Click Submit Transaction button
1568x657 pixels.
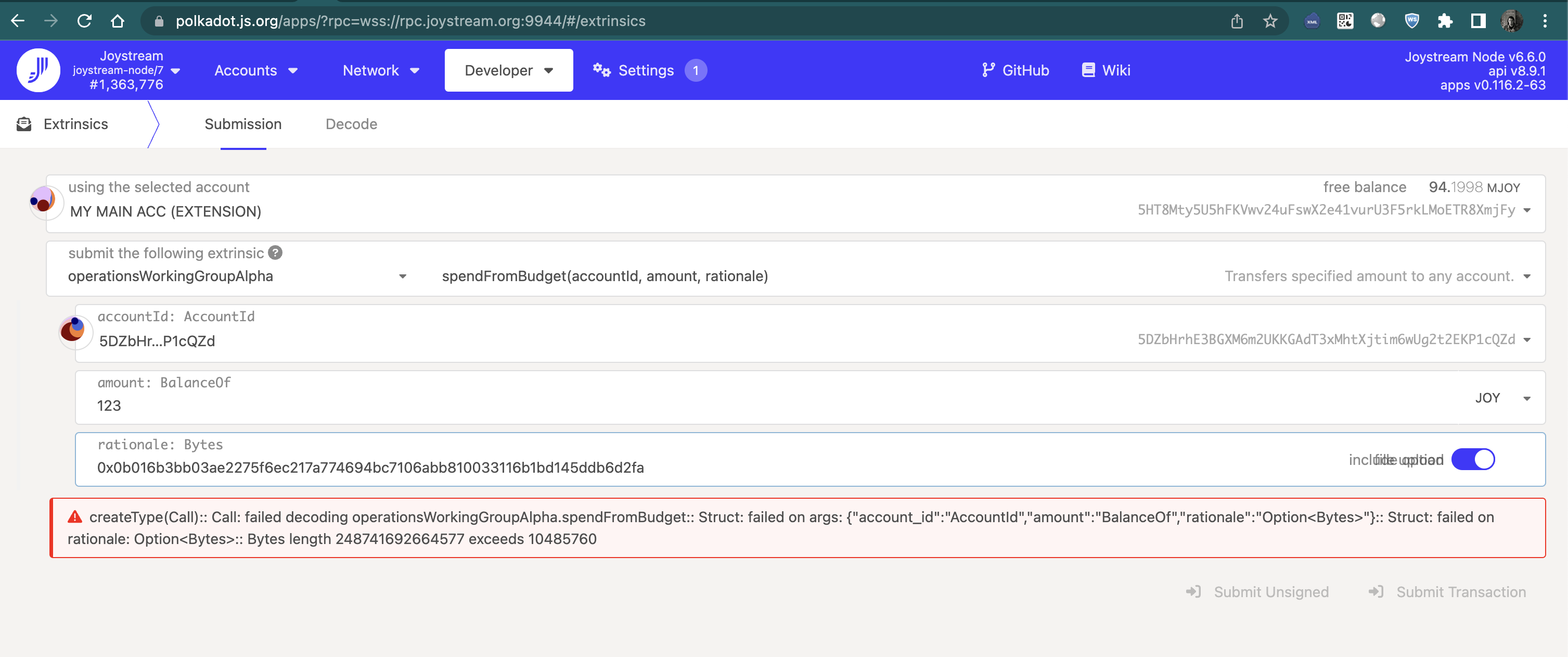(x=1447, y=592)
